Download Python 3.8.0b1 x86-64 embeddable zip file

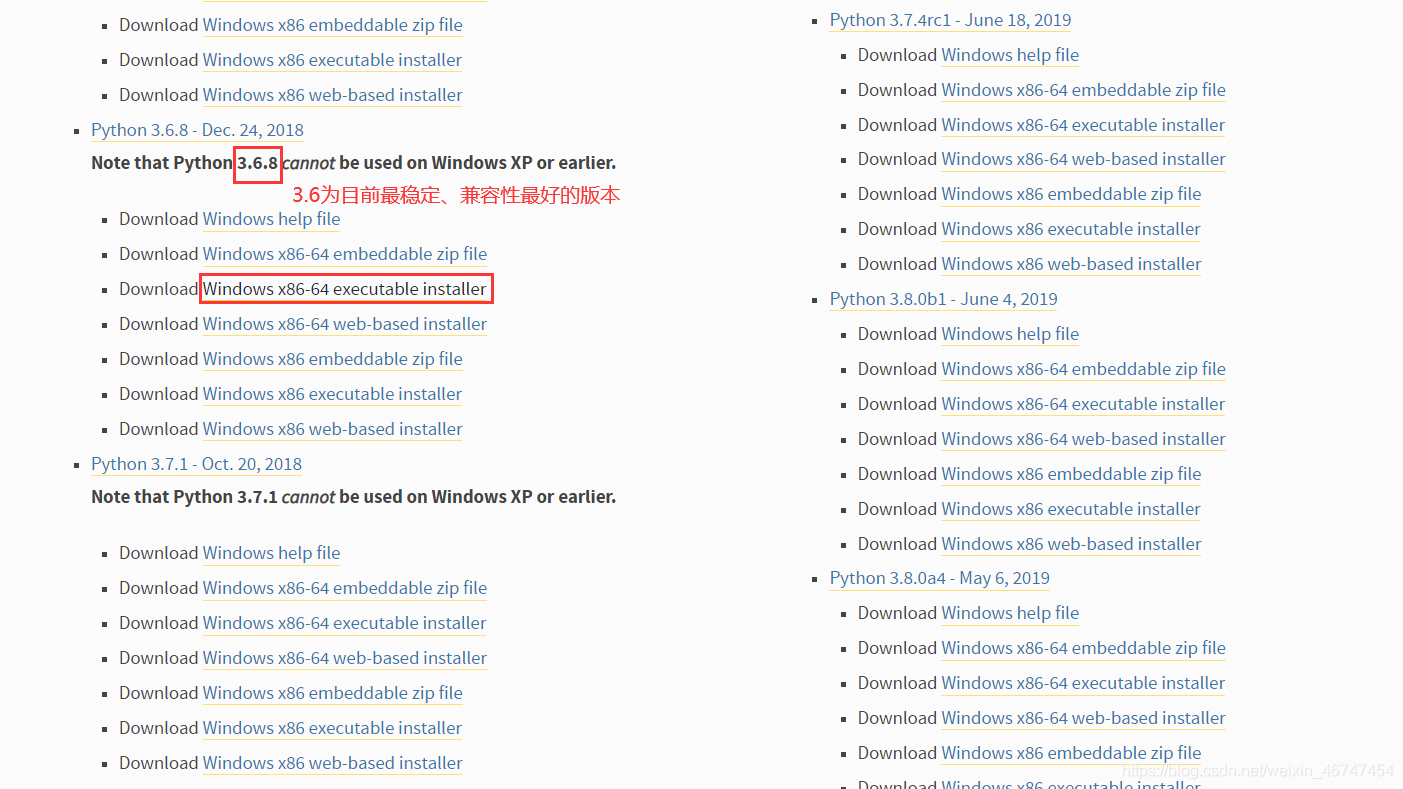tap(1084, 369)
